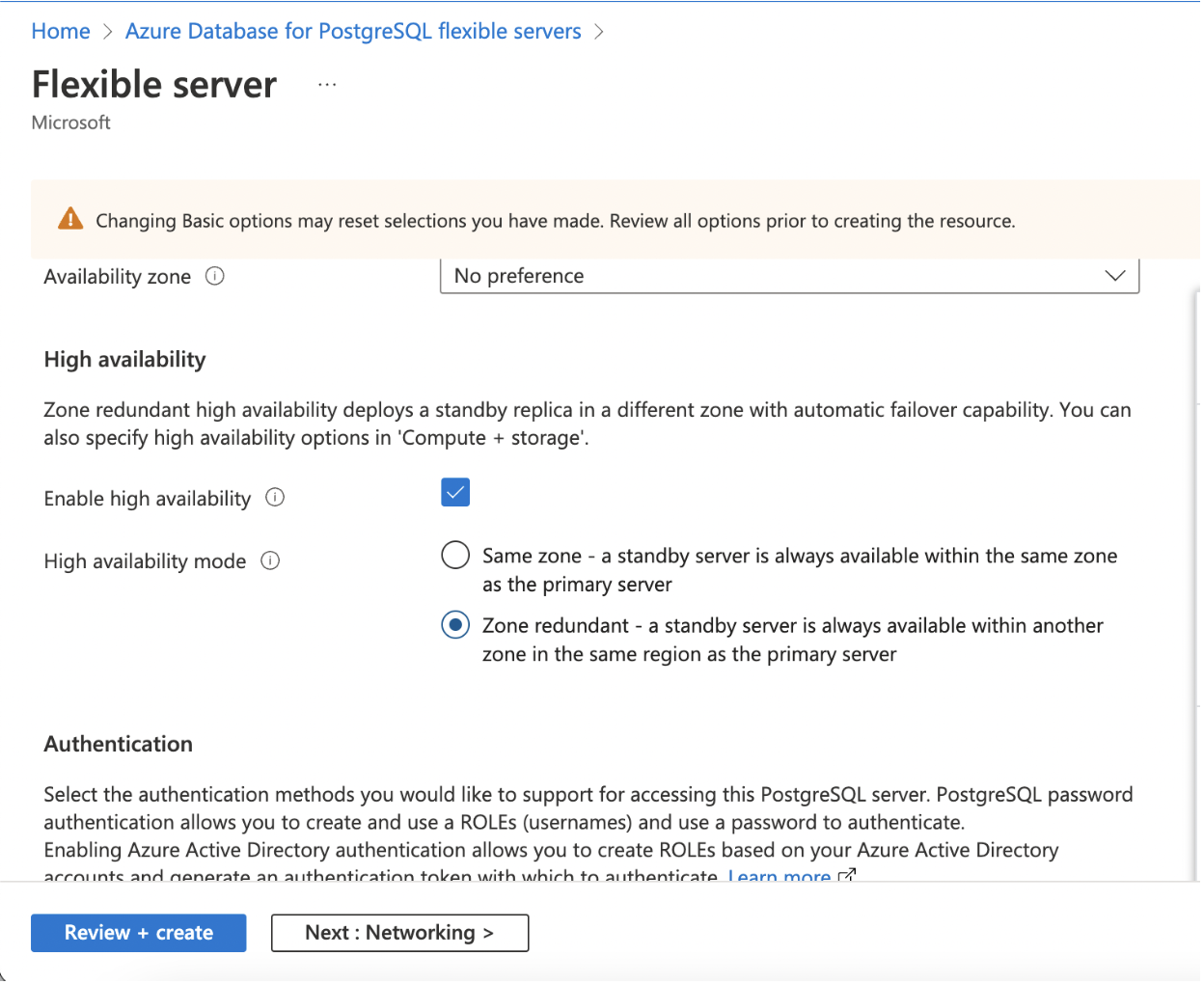Uncheck Enable high availability checkbox
Screen dimensions: 1204x984
[455, 493]
